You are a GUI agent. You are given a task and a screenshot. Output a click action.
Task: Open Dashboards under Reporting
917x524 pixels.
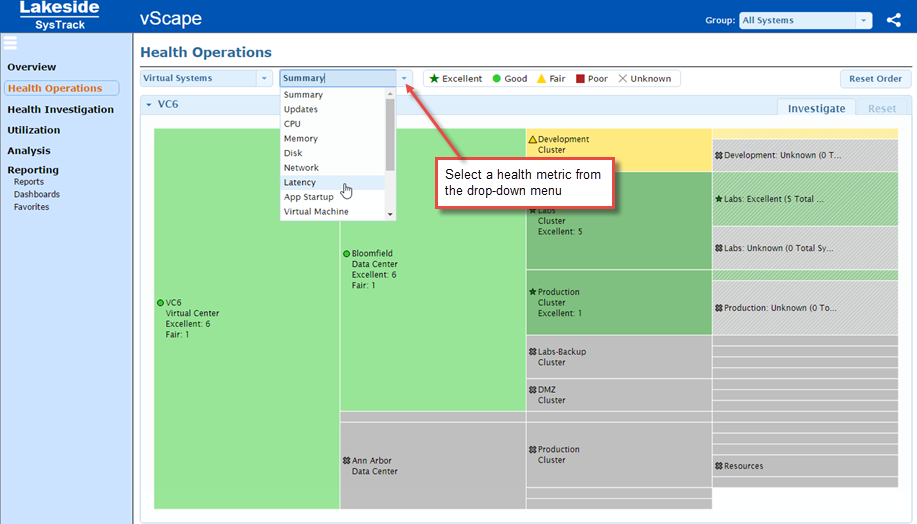point(36,194)
